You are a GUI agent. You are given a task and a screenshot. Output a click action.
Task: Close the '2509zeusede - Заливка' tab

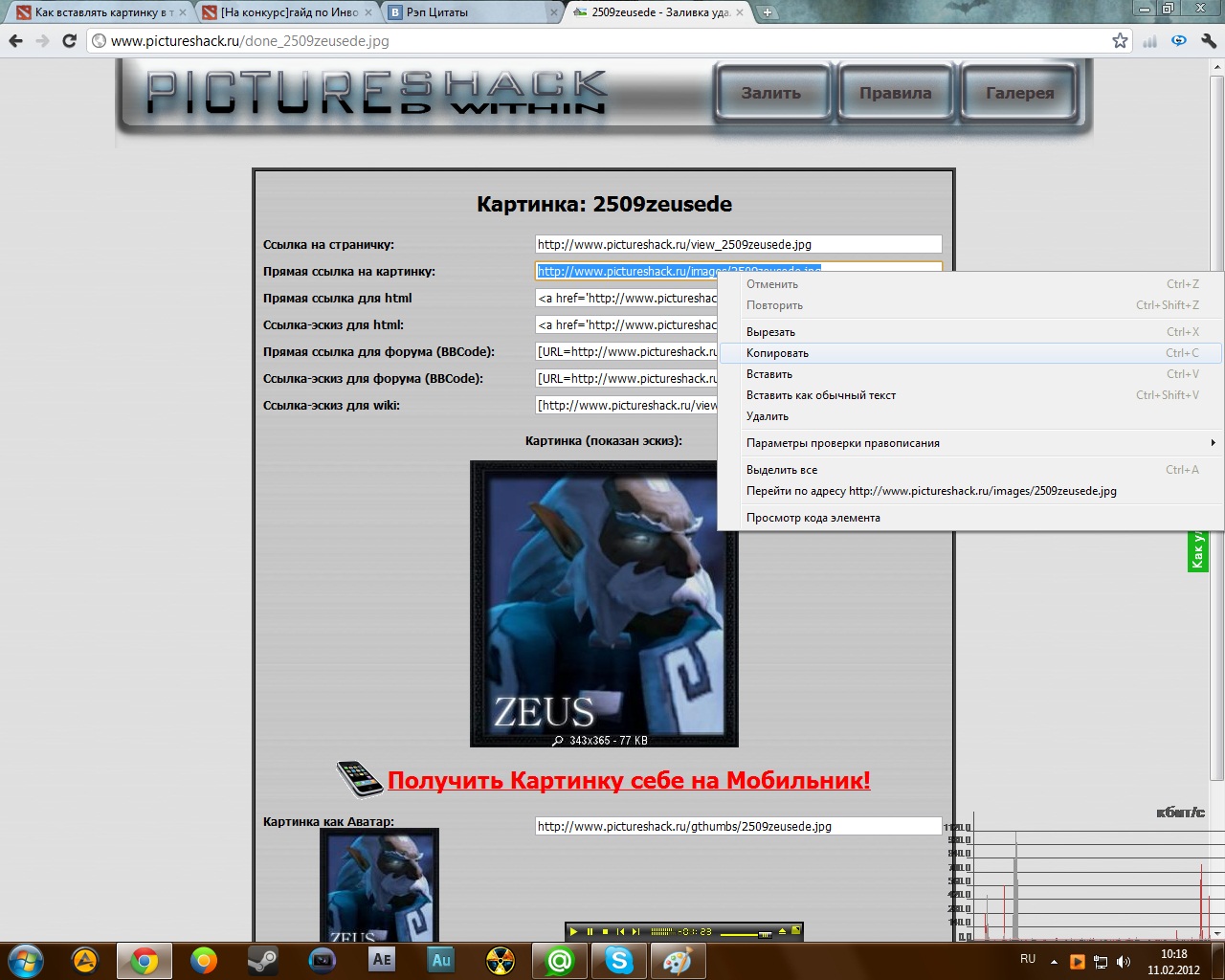740,12
